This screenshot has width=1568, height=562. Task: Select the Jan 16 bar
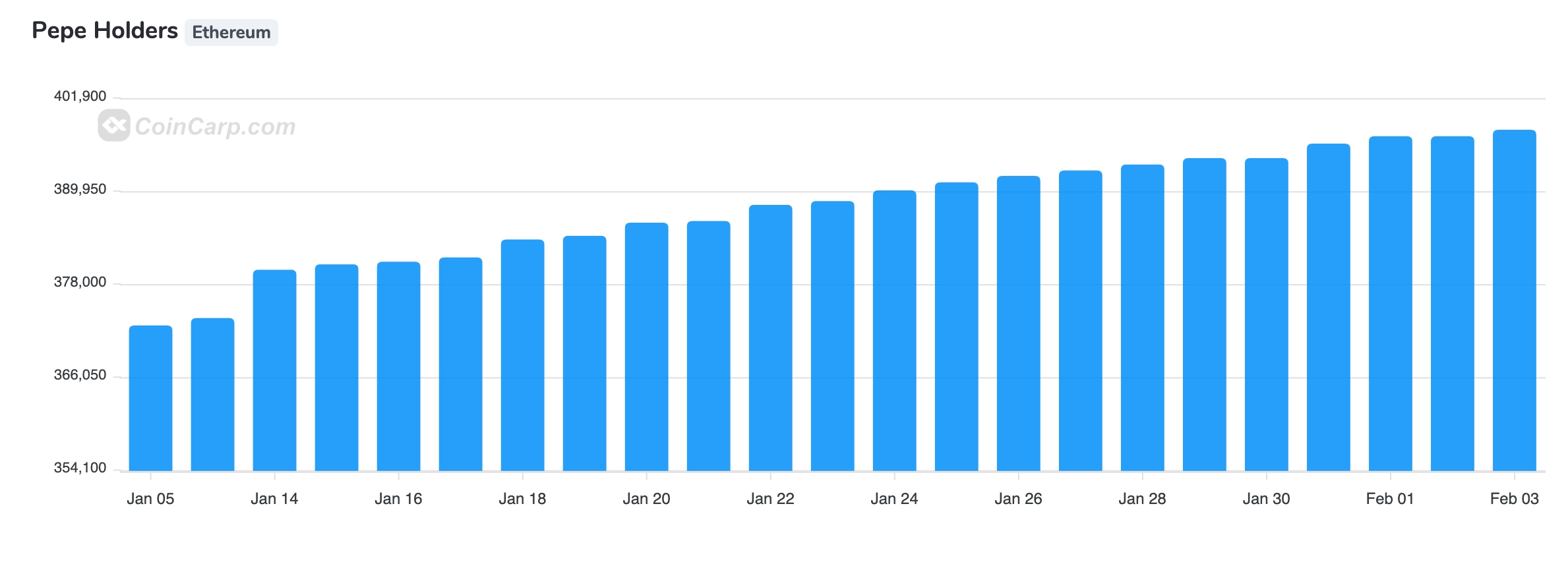point(399,366)
